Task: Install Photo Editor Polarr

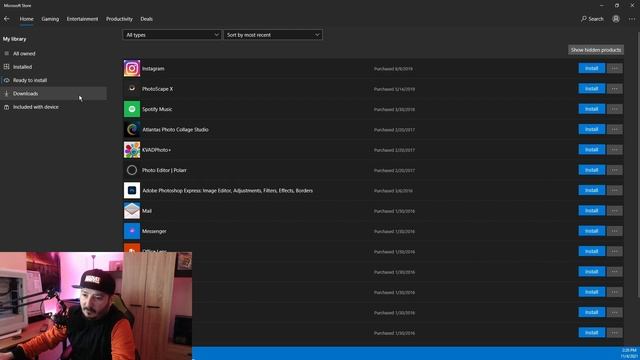Action: [591, 170]
